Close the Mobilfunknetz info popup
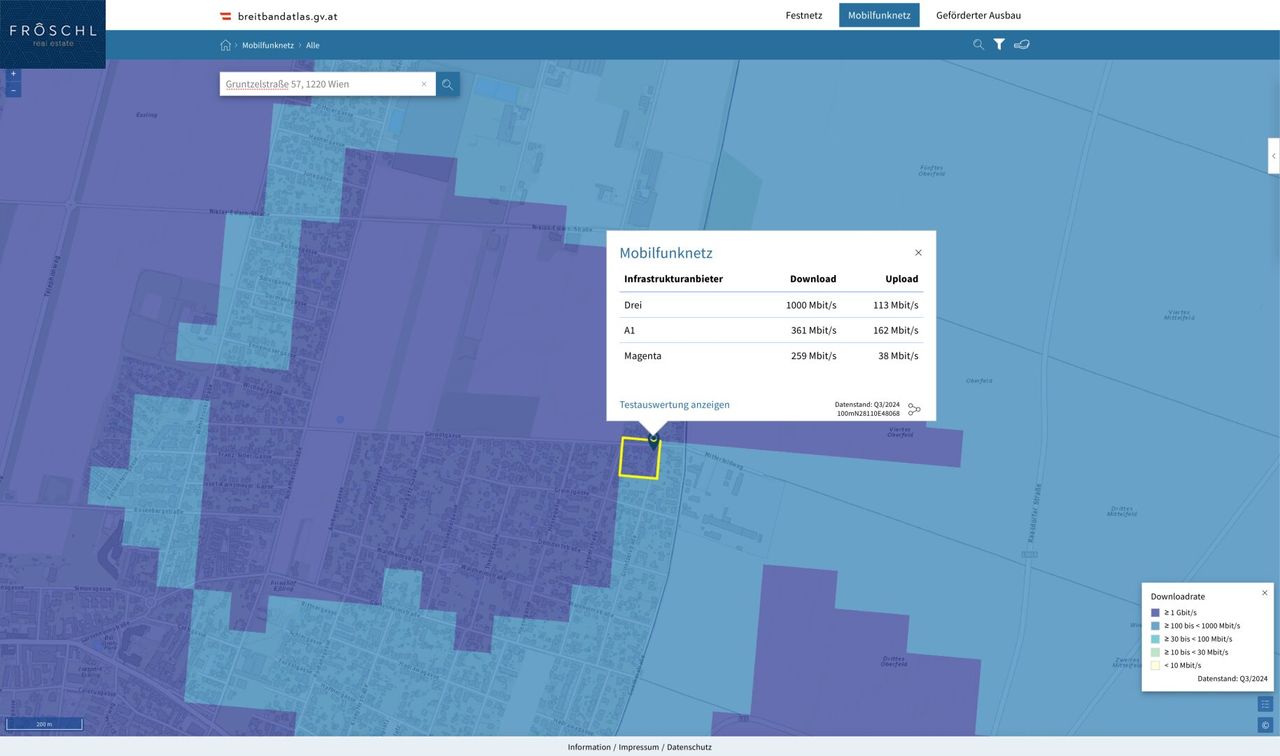The width and height of the screenshot is (1280, 756). (x=918, y=253)
